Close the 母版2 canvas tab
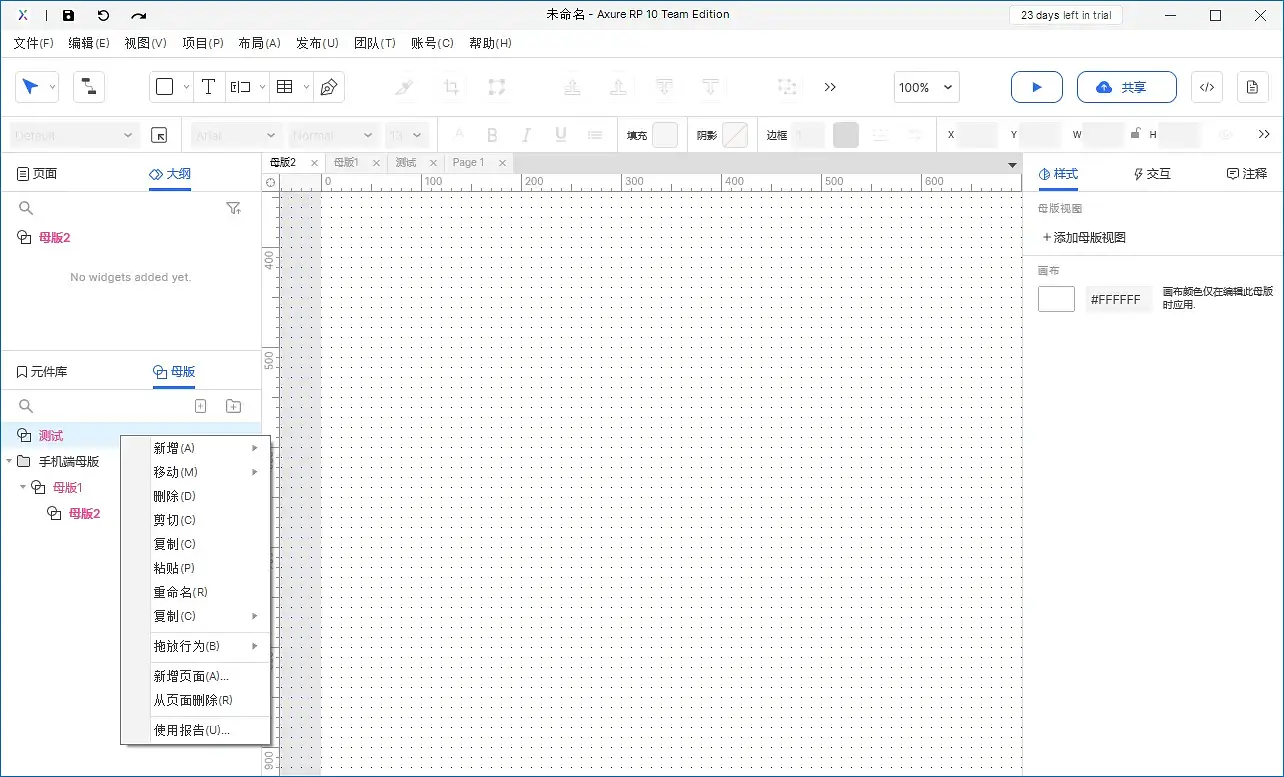This screenshot has width=1284, height=777. [x=314, y=163]
